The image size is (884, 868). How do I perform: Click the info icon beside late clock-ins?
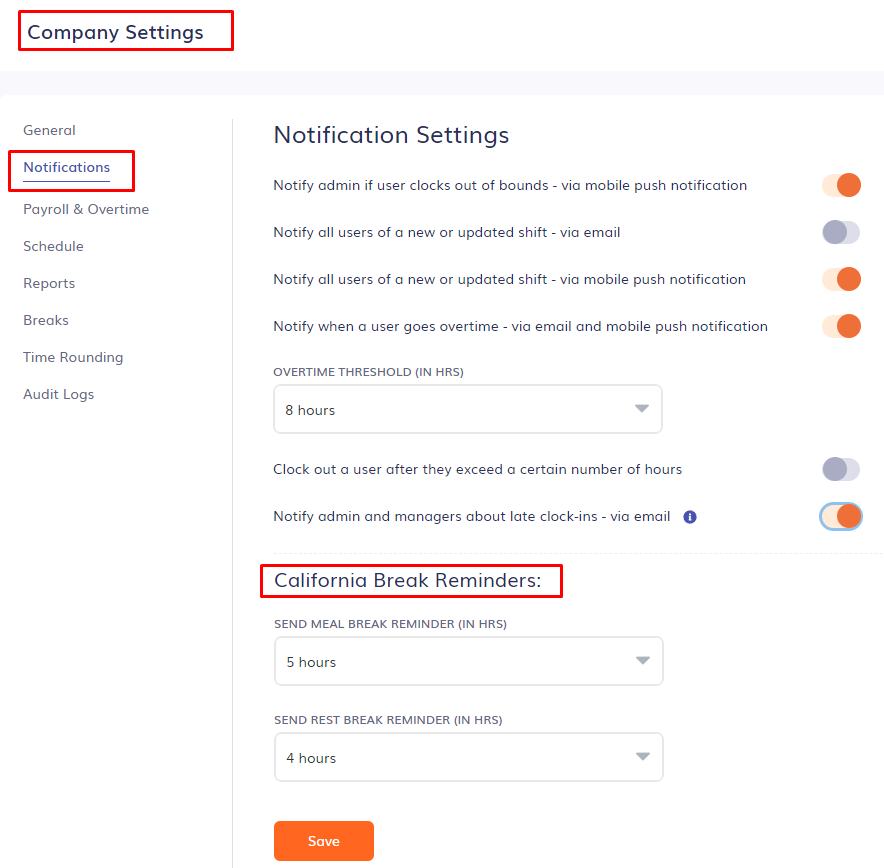690,517
